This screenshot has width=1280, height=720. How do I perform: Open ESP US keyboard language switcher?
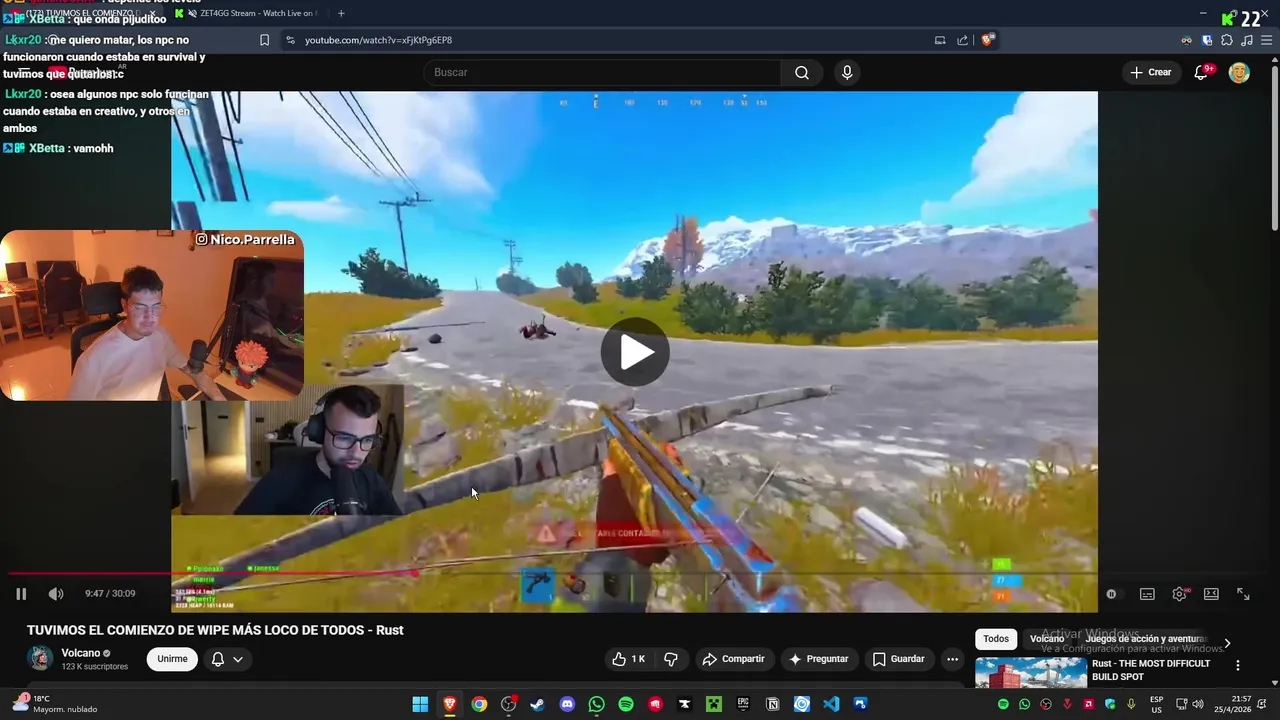[1157, 704]
